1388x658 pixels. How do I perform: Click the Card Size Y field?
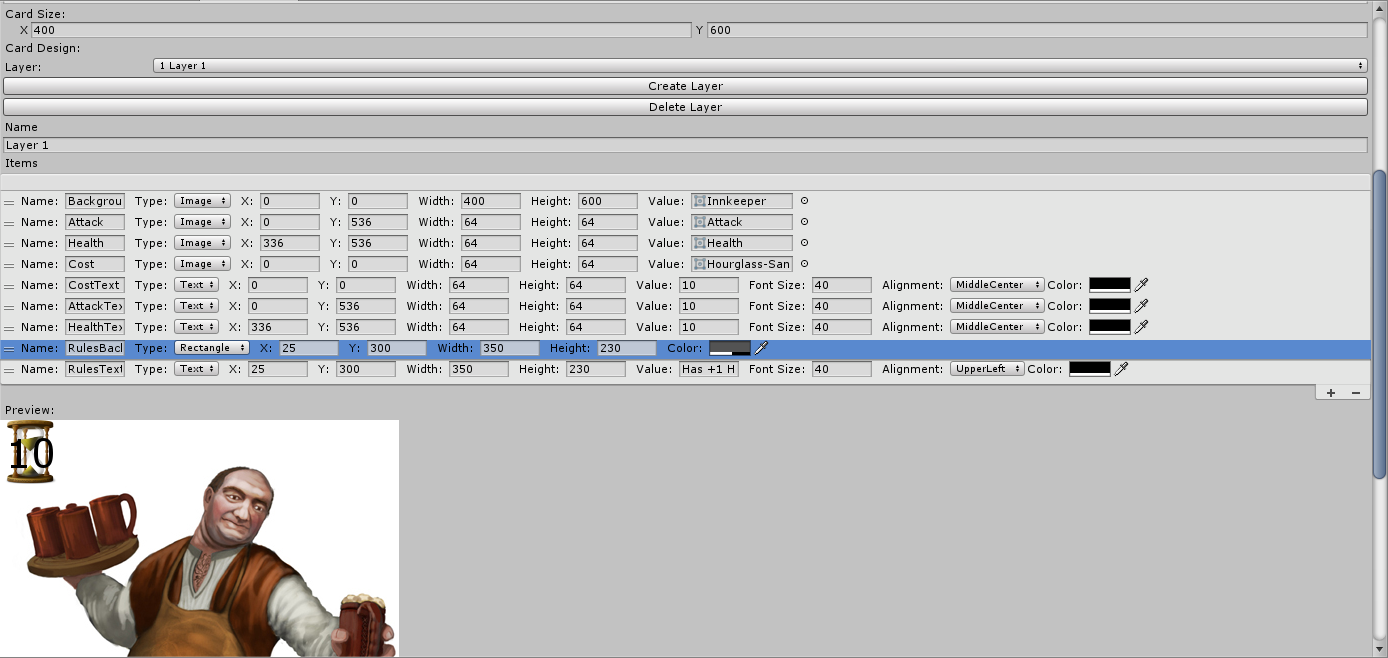pos(1037,30)
